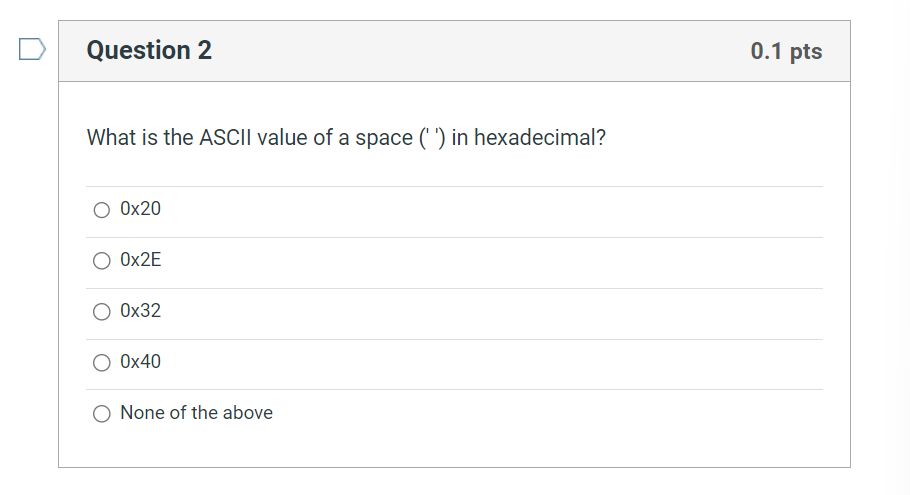The width and height of the screenshot is (910, 495).
Task: Flag Question 2 with the bookmark icon
Action: tap(32, 49)
